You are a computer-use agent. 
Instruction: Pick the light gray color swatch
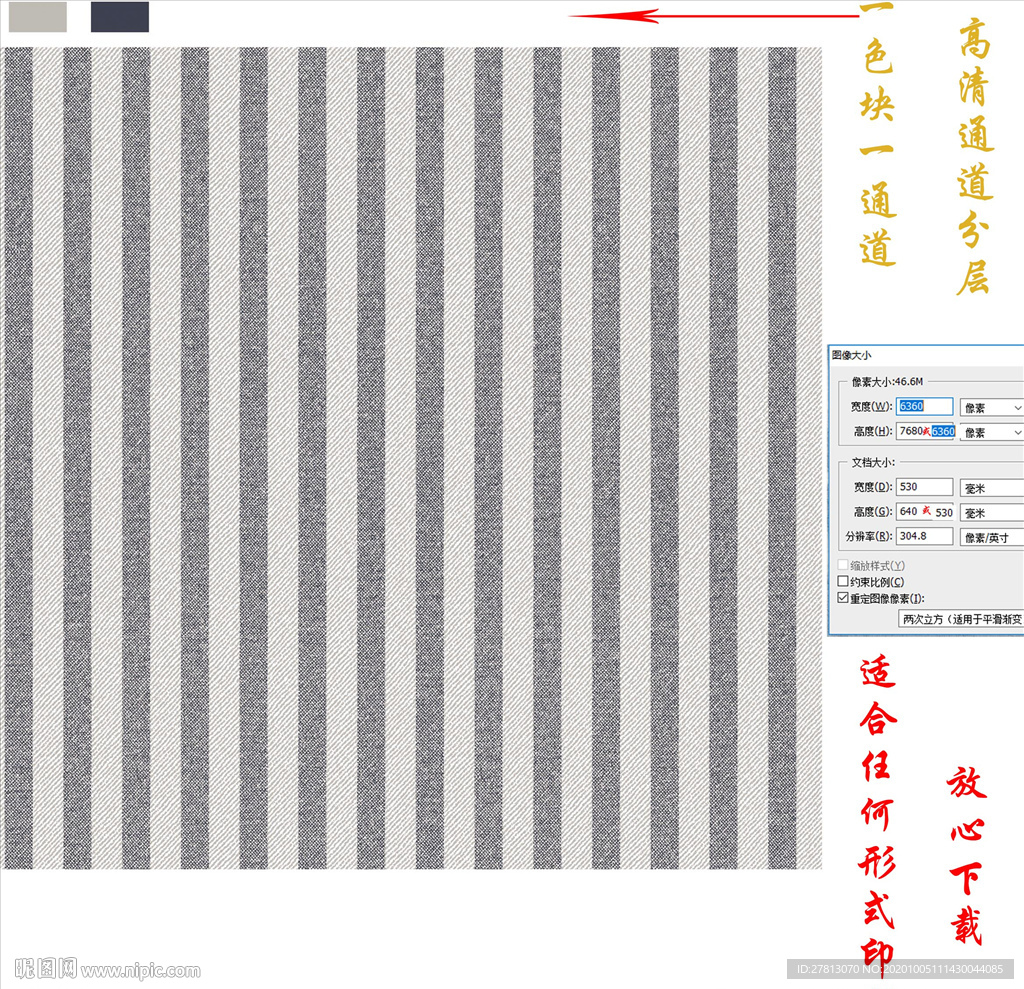coord(37,16)
